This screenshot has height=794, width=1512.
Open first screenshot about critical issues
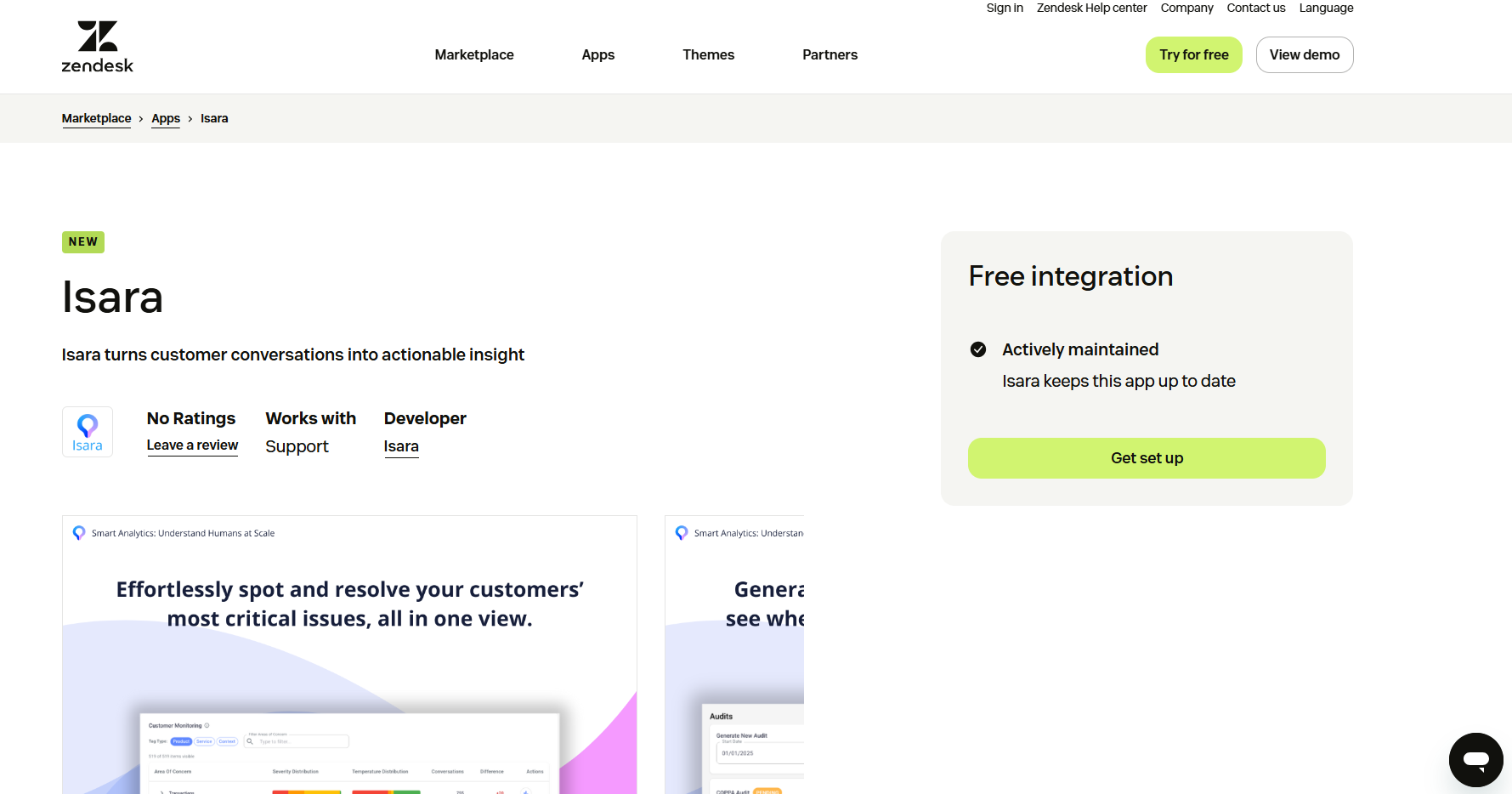[x=349, y=655]
